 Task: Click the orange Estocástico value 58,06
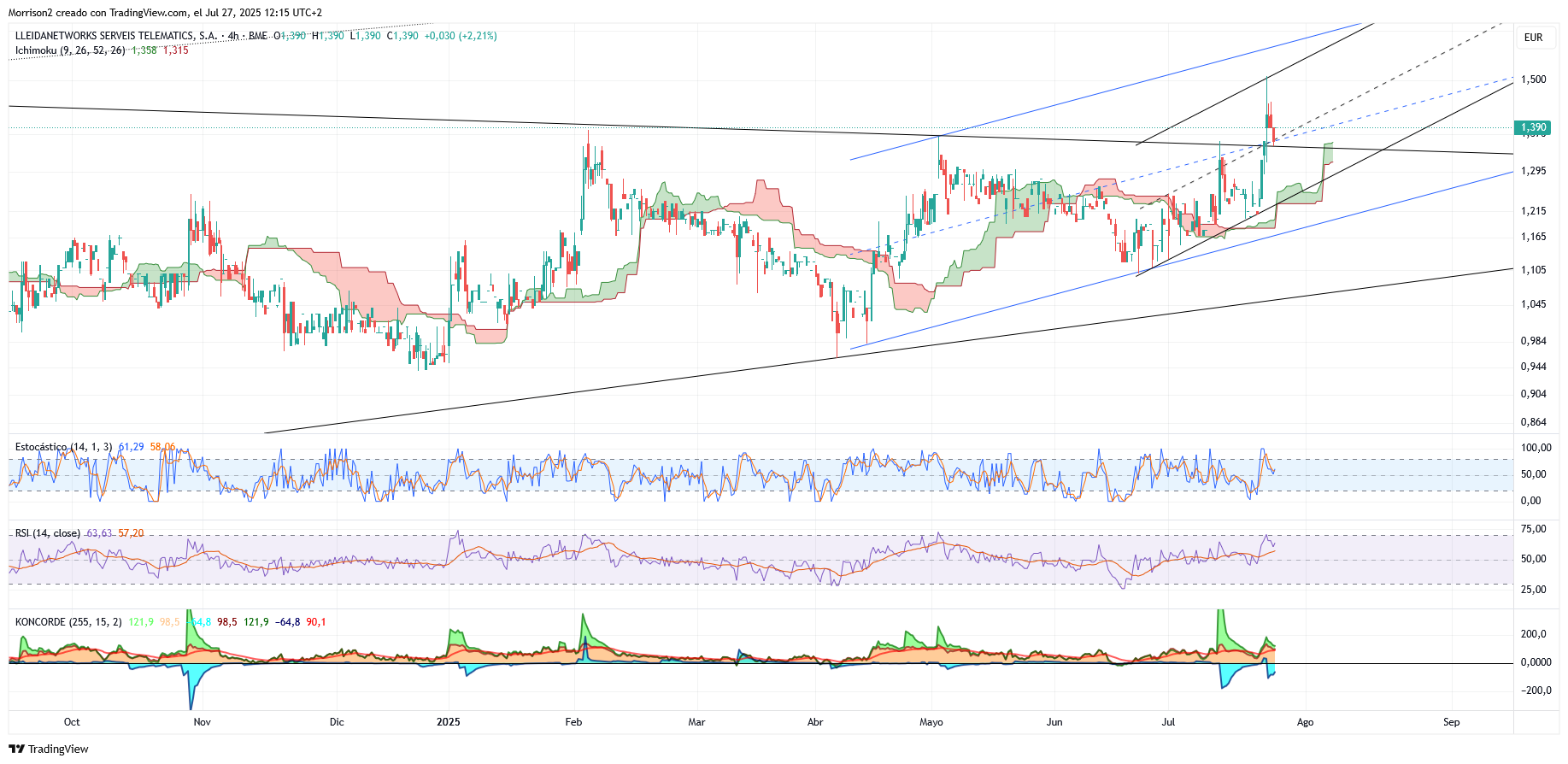[162, 447]
